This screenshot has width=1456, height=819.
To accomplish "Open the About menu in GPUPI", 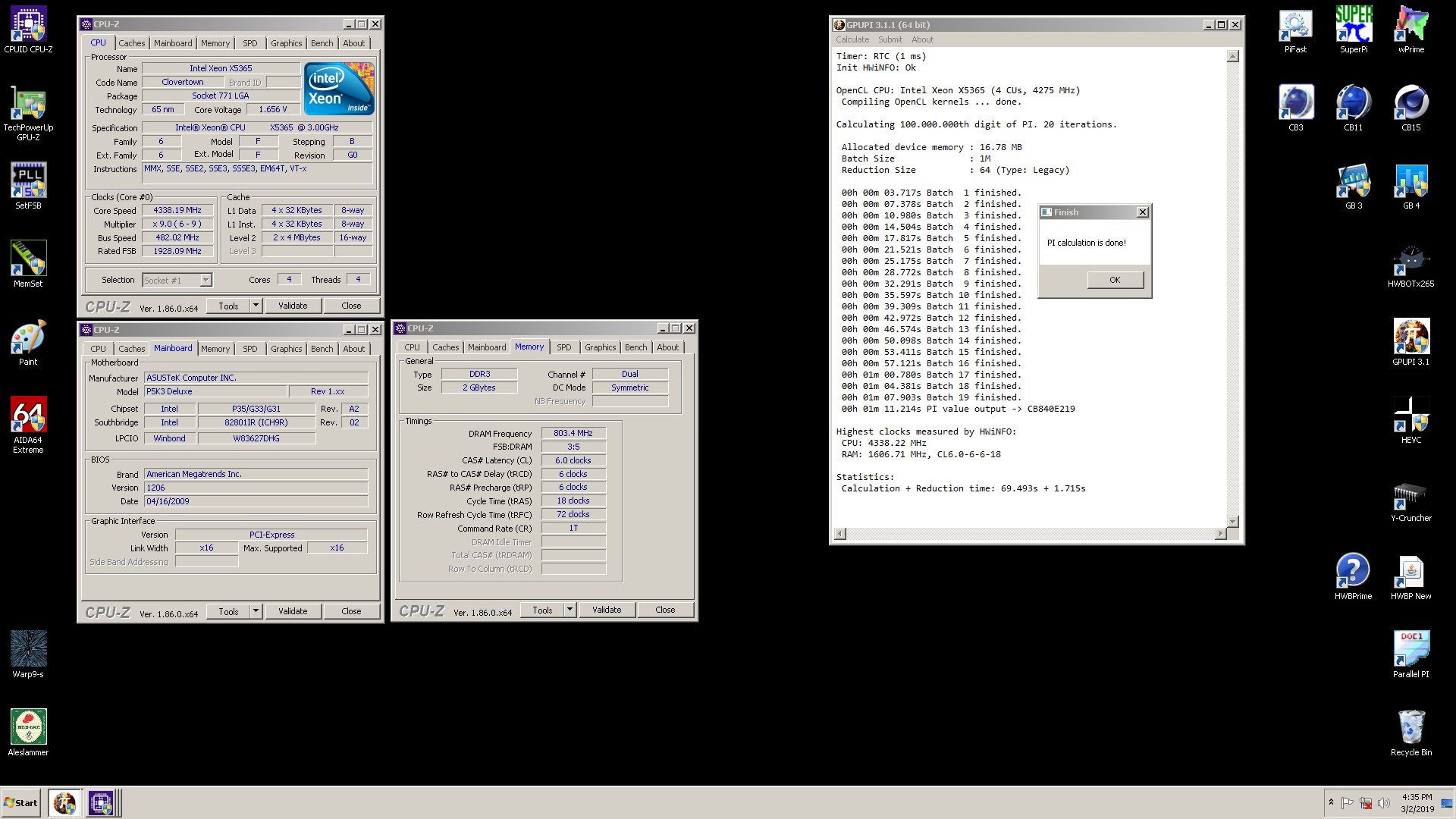I will (x=922, y=39).
